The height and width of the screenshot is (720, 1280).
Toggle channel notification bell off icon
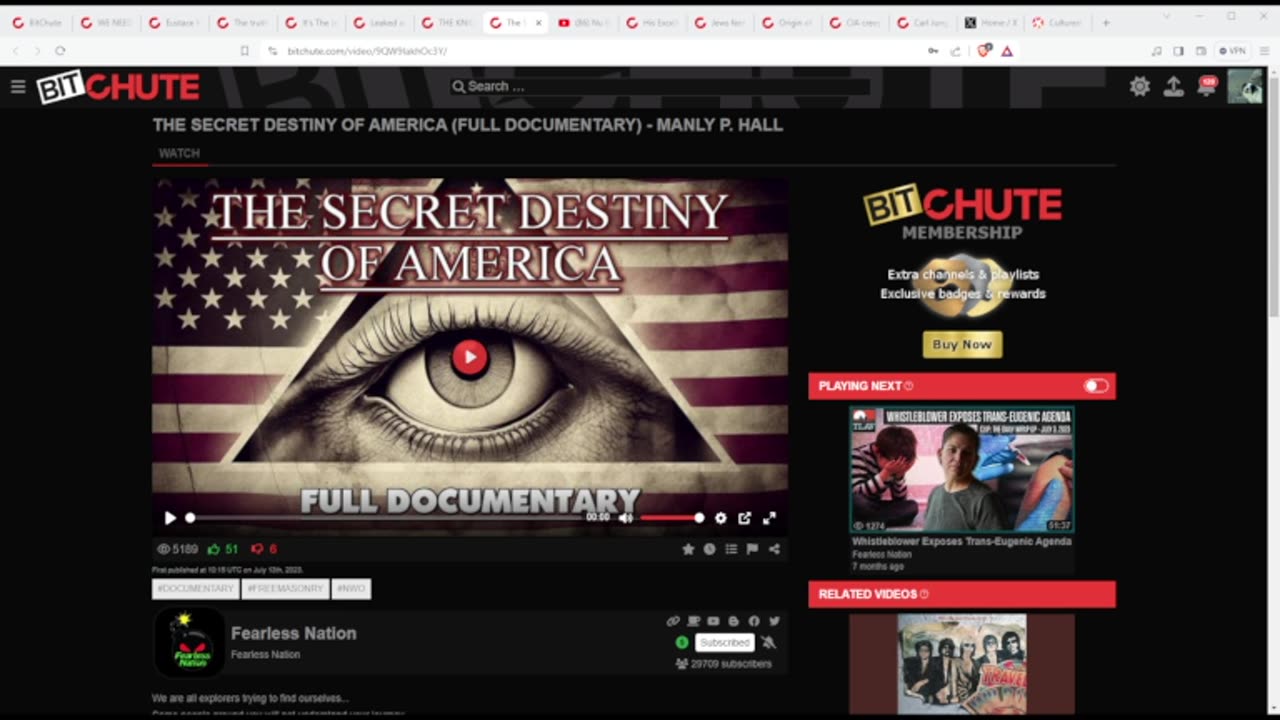(769, 642)
